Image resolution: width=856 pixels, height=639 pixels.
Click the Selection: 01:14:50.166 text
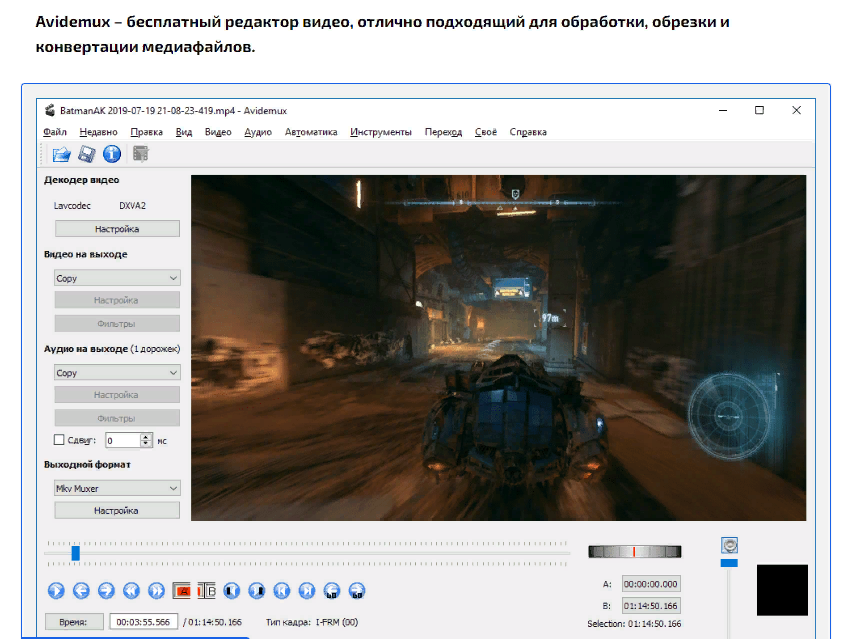[634, 624]
